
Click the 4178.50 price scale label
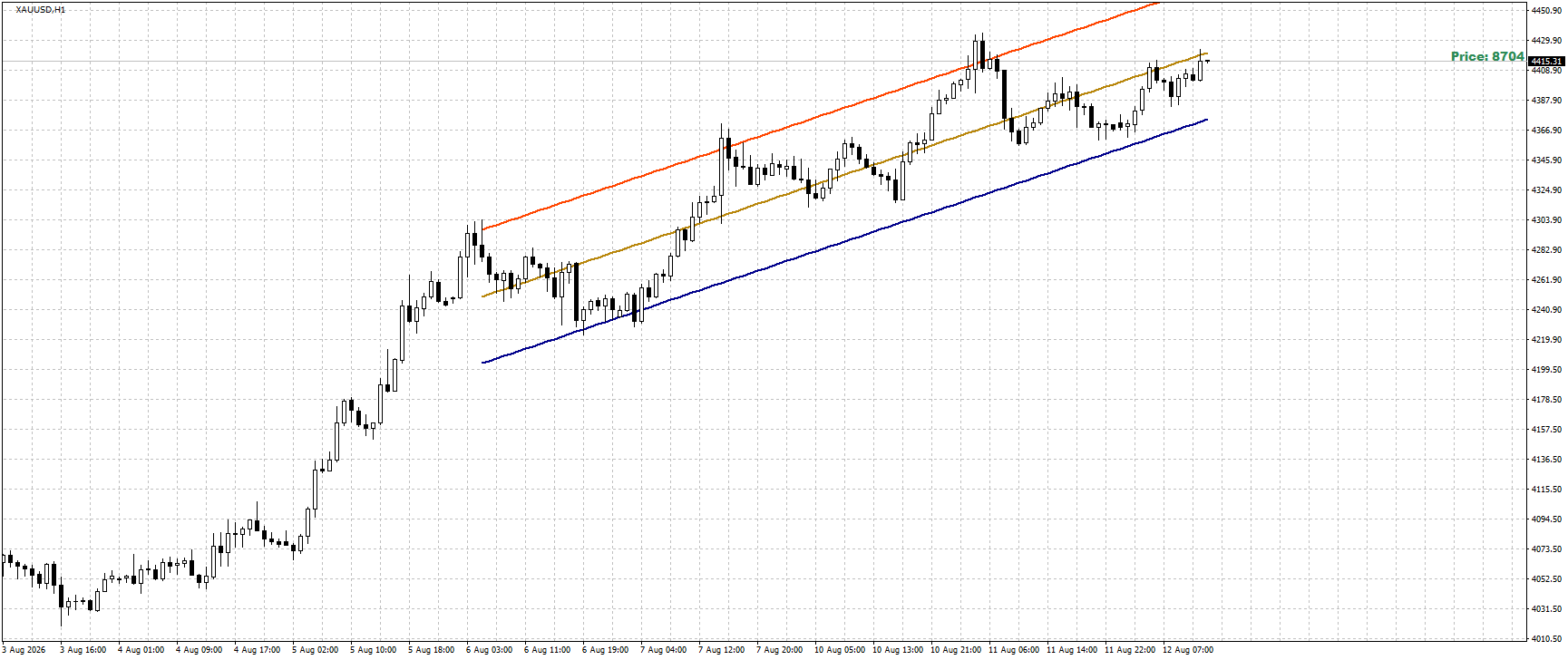[x=1546, y=400]
